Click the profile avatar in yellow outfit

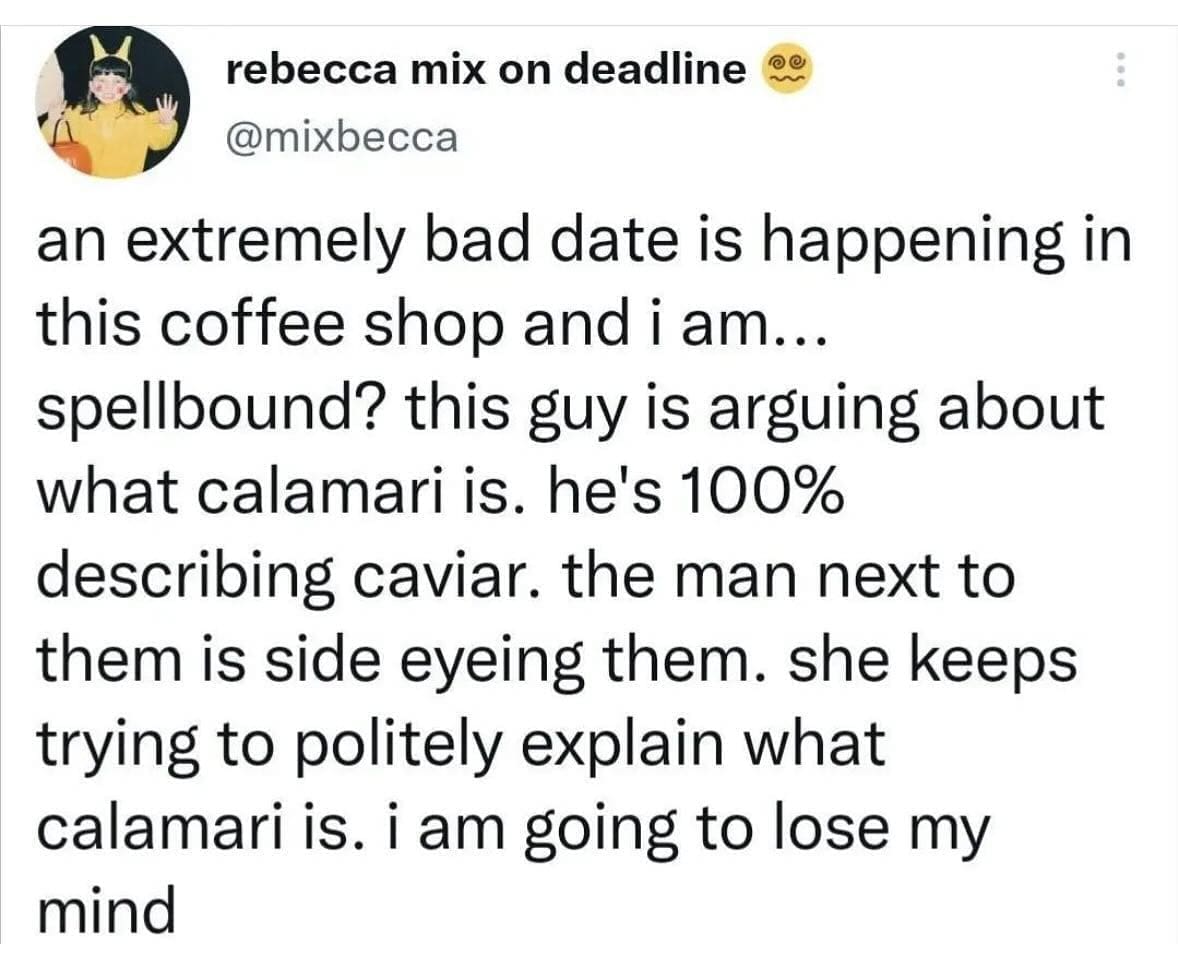(112, 103)
